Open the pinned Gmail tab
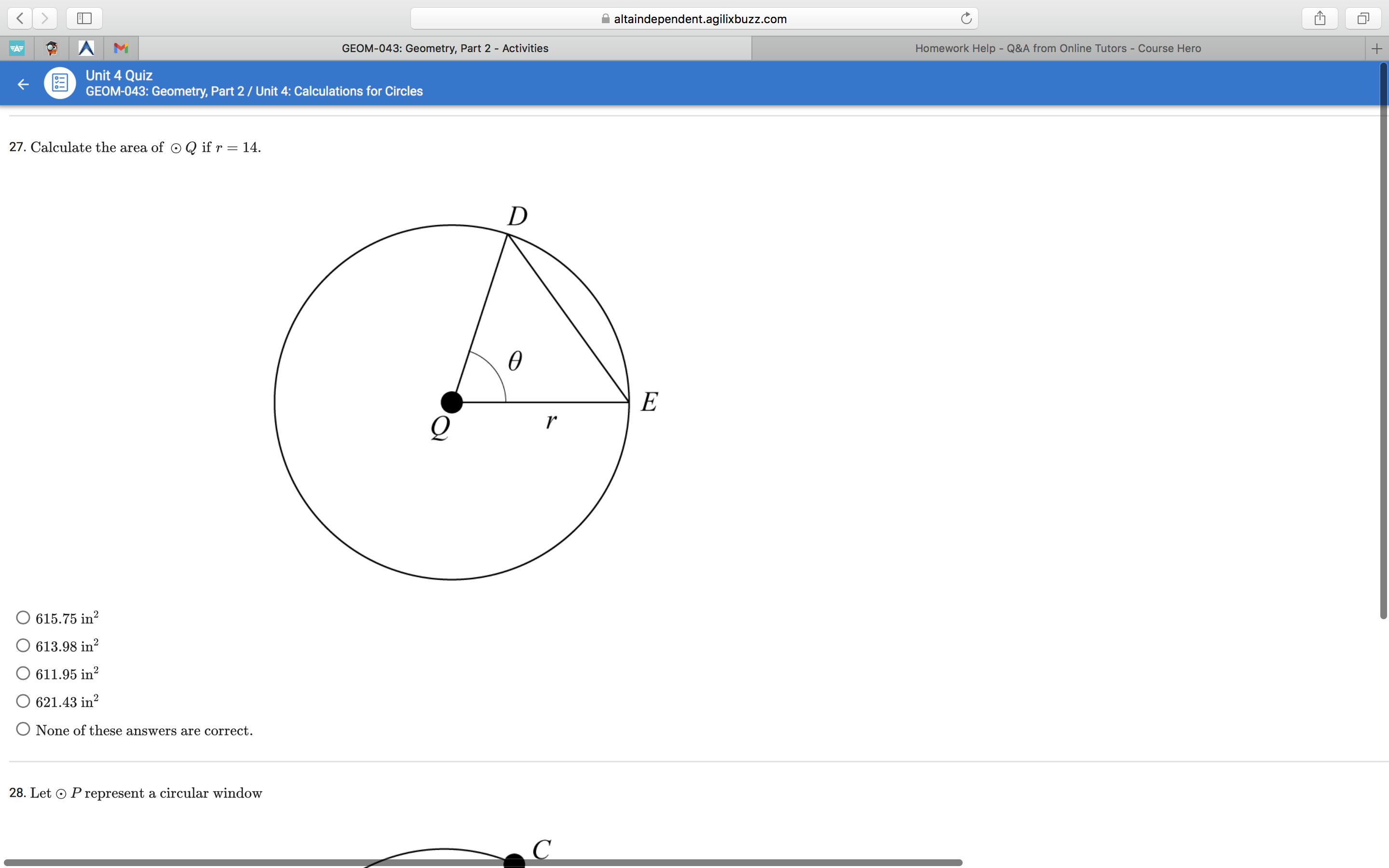Image resolution: width=1389 pixels, height=868 pixels. point(121,48)
